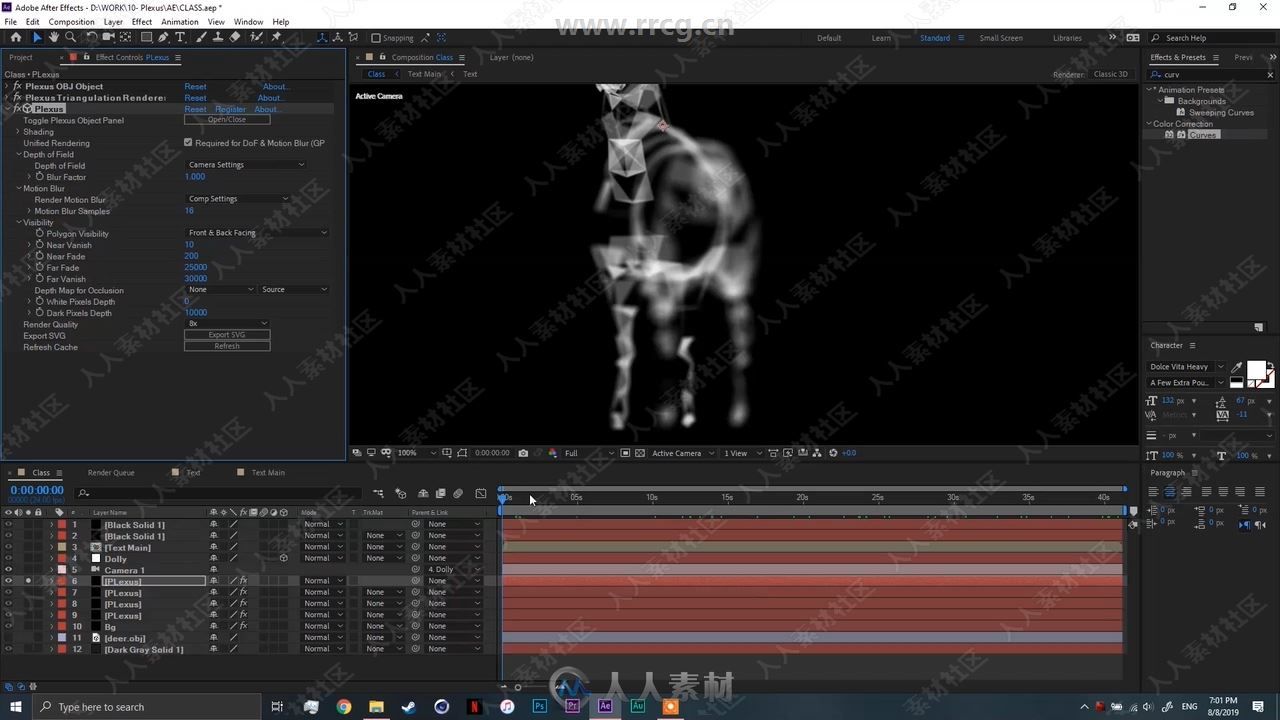Switch to the Project panel tab

tap(20, 57)
